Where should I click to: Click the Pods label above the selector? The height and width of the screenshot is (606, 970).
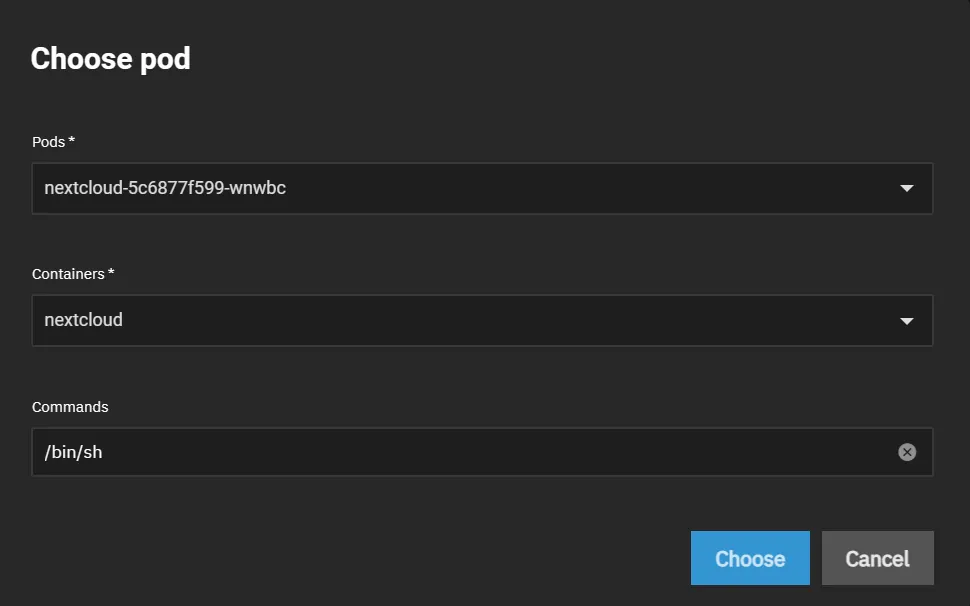[x=53, y=142]
